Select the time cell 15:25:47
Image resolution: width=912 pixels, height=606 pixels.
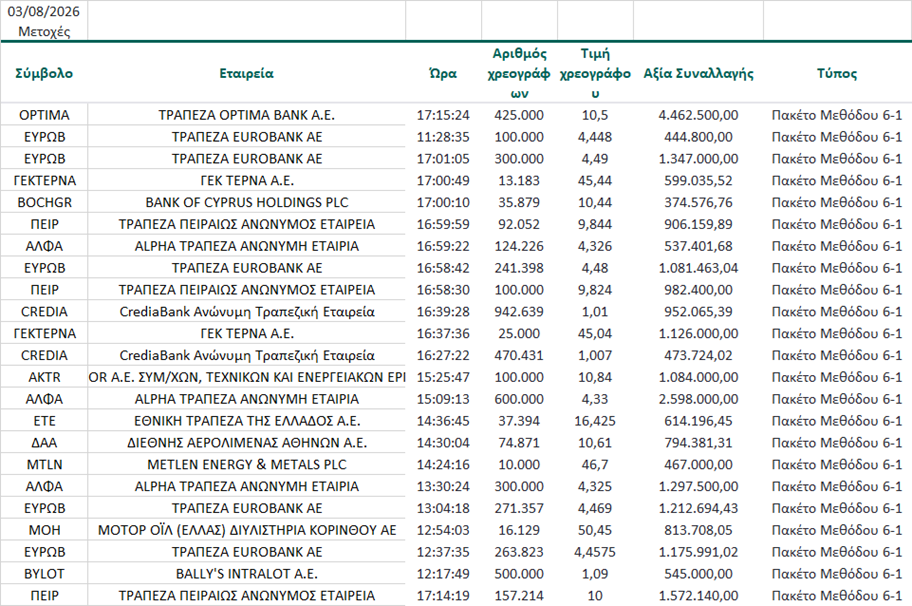click(443, 377)
